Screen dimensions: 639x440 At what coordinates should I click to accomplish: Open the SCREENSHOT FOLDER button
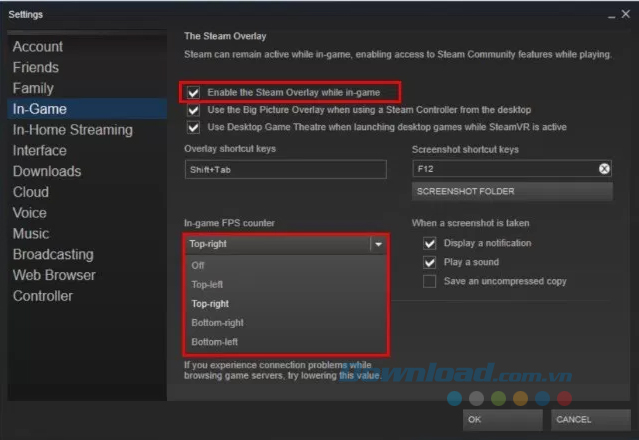pos(512,191)
